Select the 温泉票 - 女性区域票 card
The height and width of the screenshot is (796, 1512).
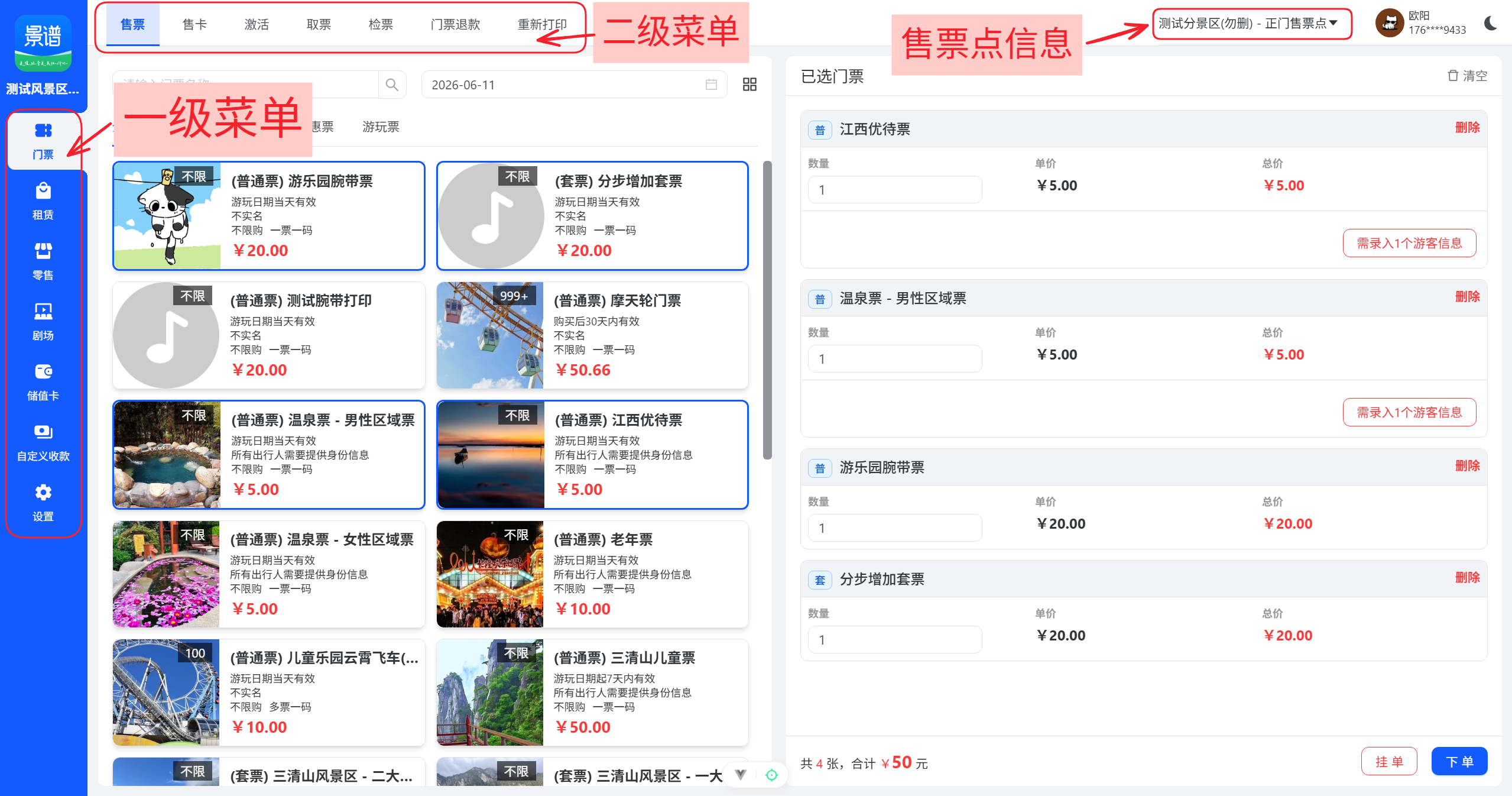coord(269,574)
